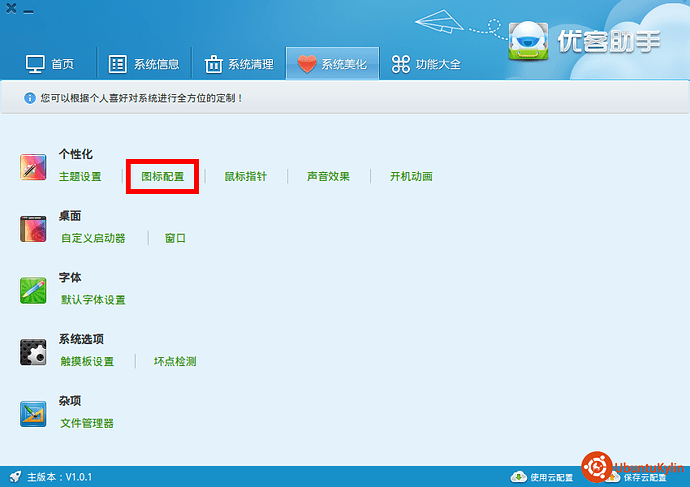The width and height of the screenshot is (690, 487).
Task: Click the 系统选项 gear icon
Action: (x=33, y=352)
